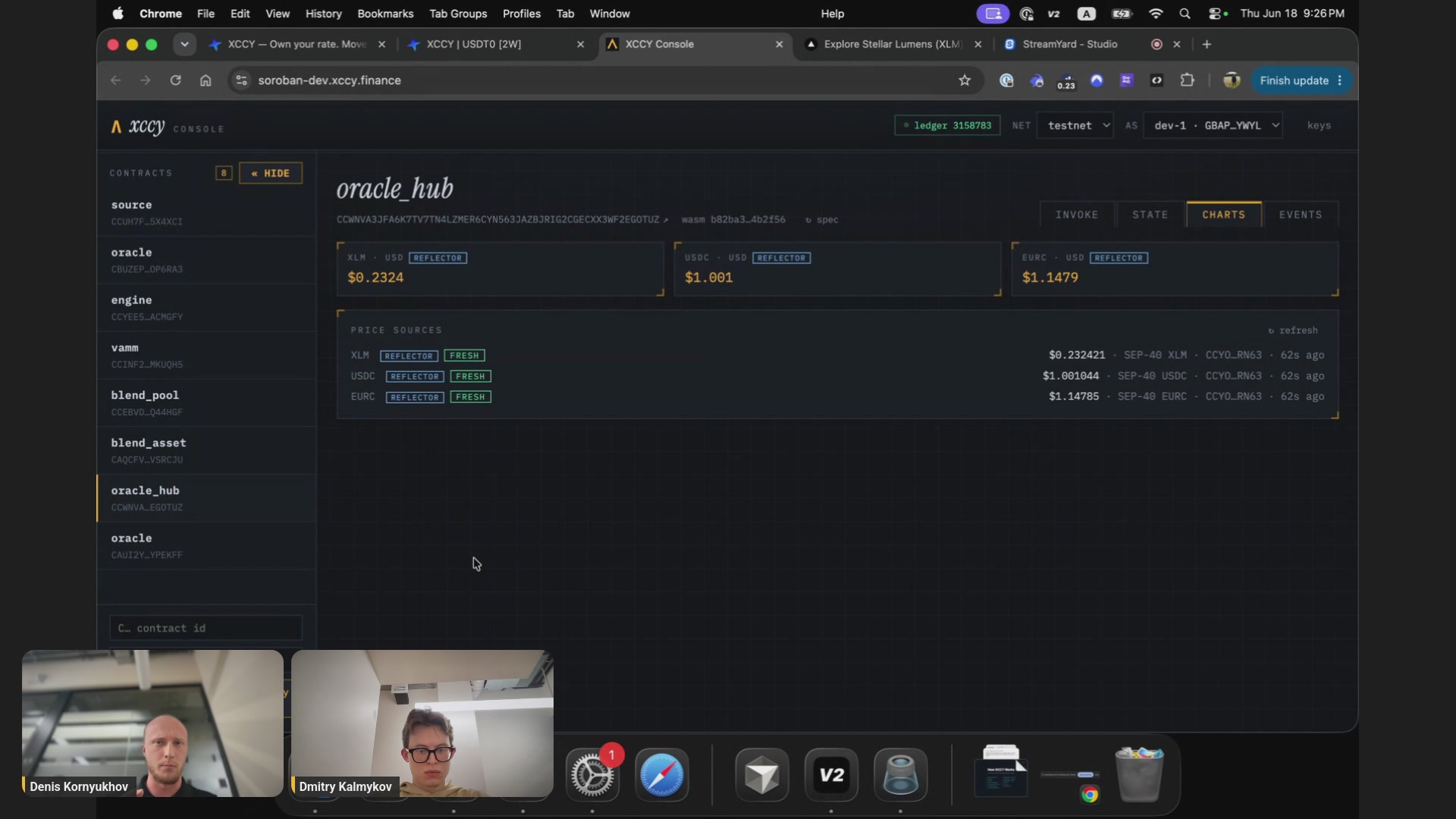The image size is (1456, 819).
Task: Open the site info icon in the address bar
Action: (241, 80)
